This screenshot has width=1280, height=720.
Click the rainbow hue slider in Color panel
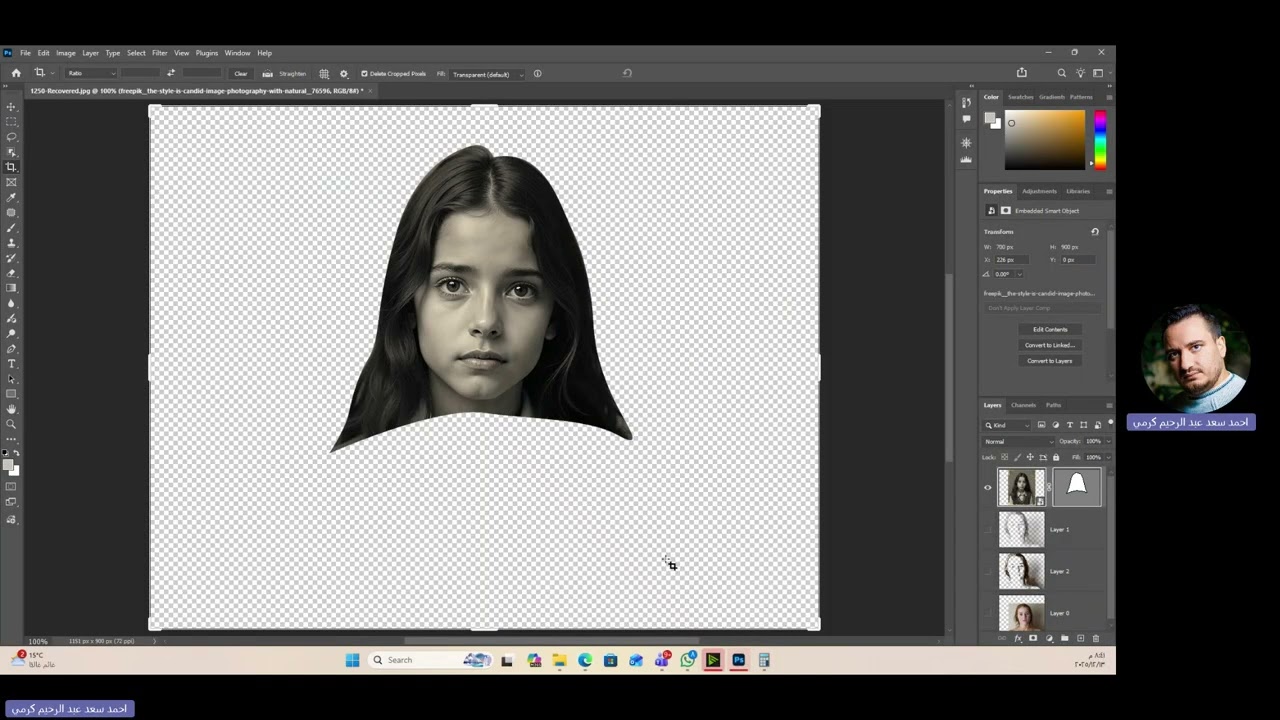[x=1100, y=139]
